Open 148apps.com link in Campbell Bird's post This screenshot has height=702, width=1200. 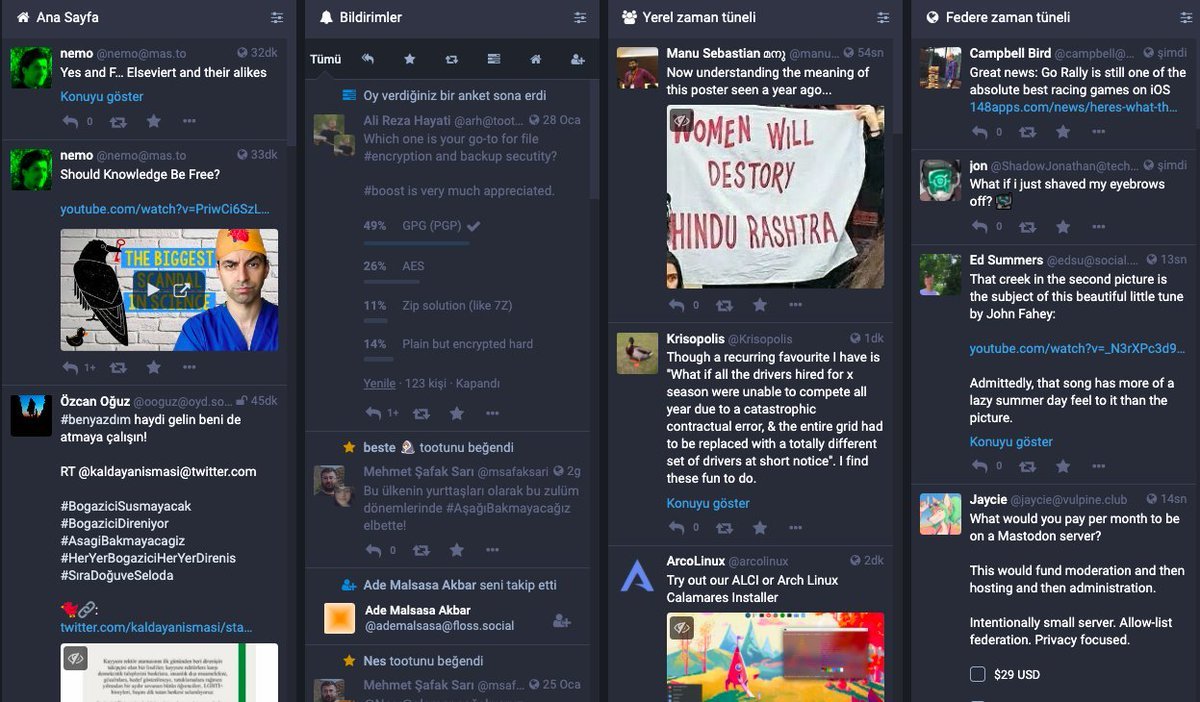tap(1074, 107)
